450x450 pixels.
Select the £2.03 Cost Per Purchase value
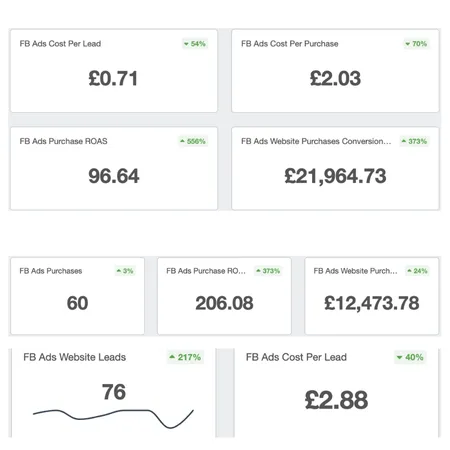335,79
